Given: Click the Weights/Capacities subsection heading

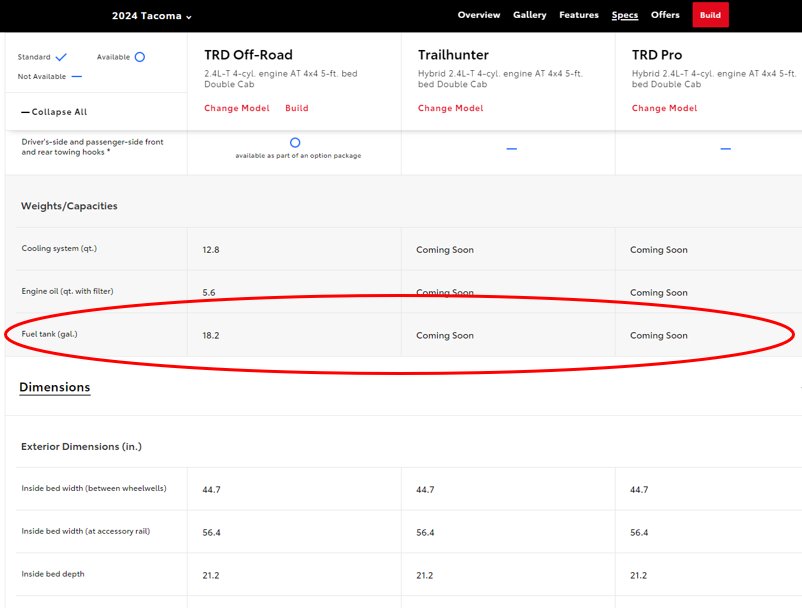Looking at the screenshot, I should click(69, 206).
